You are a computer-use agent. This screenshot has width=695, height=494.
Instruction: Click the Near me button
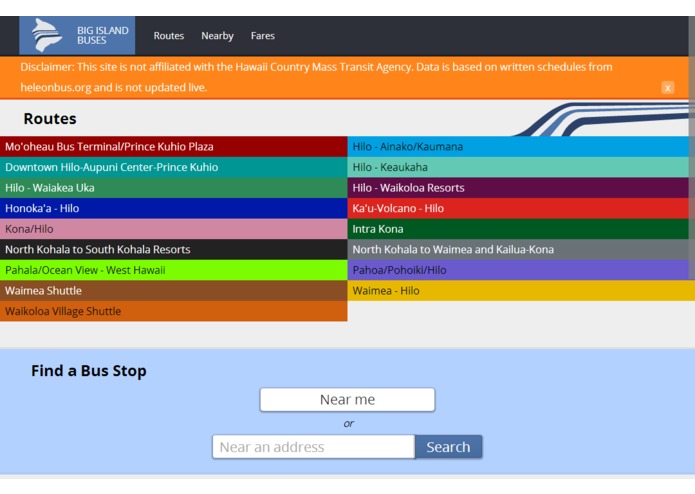pos(348,400)
